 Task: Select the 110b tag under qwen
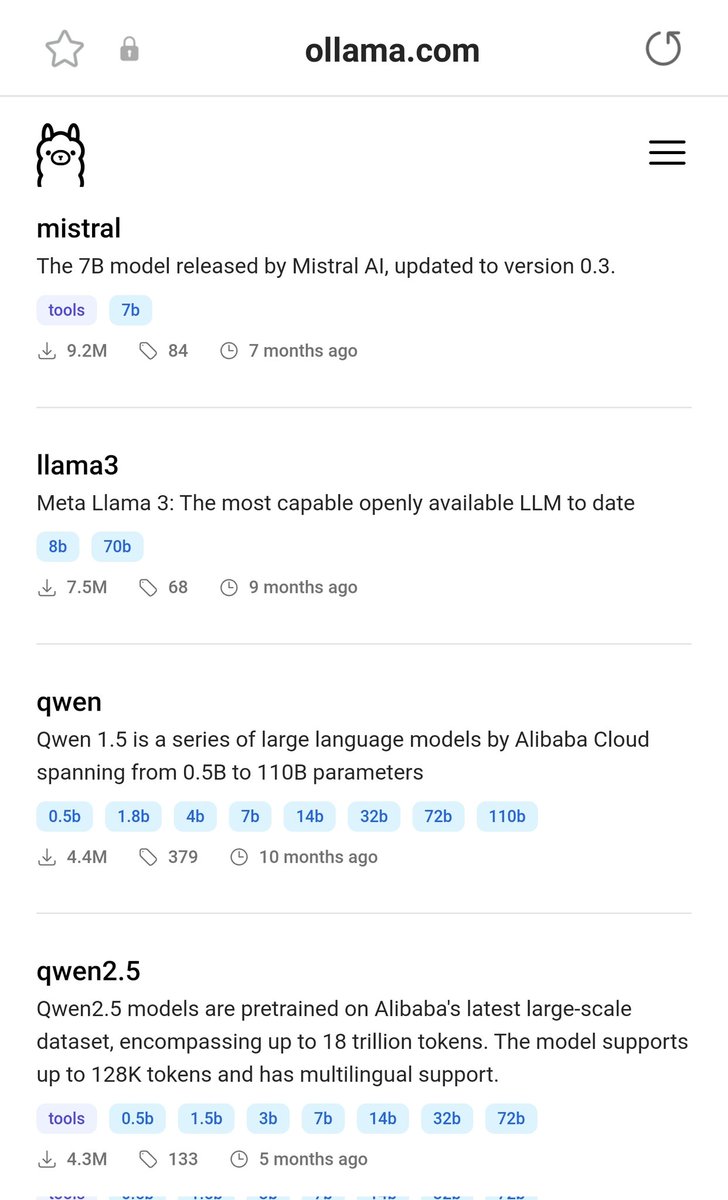507,817
